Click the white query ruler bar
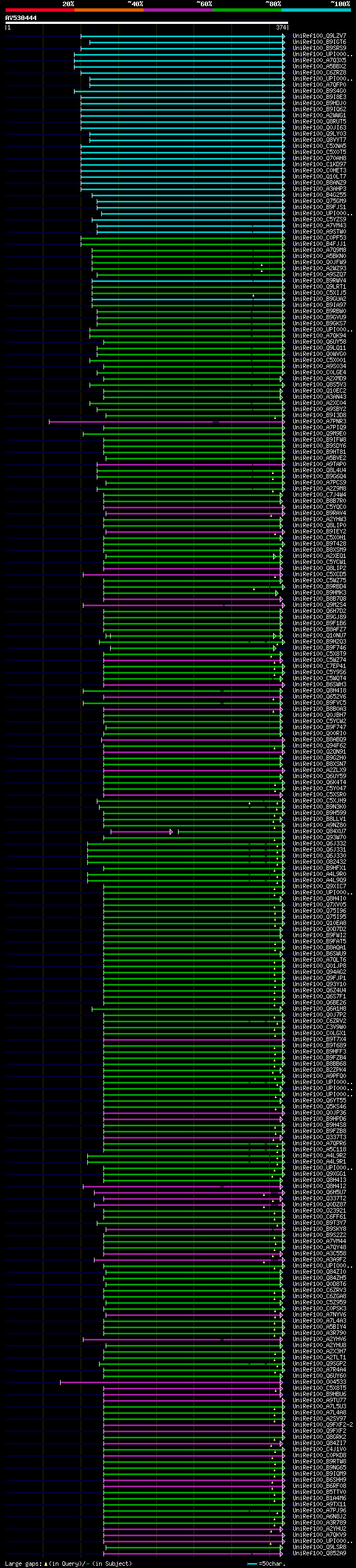The image size is (356, 1568). point(147,23)
